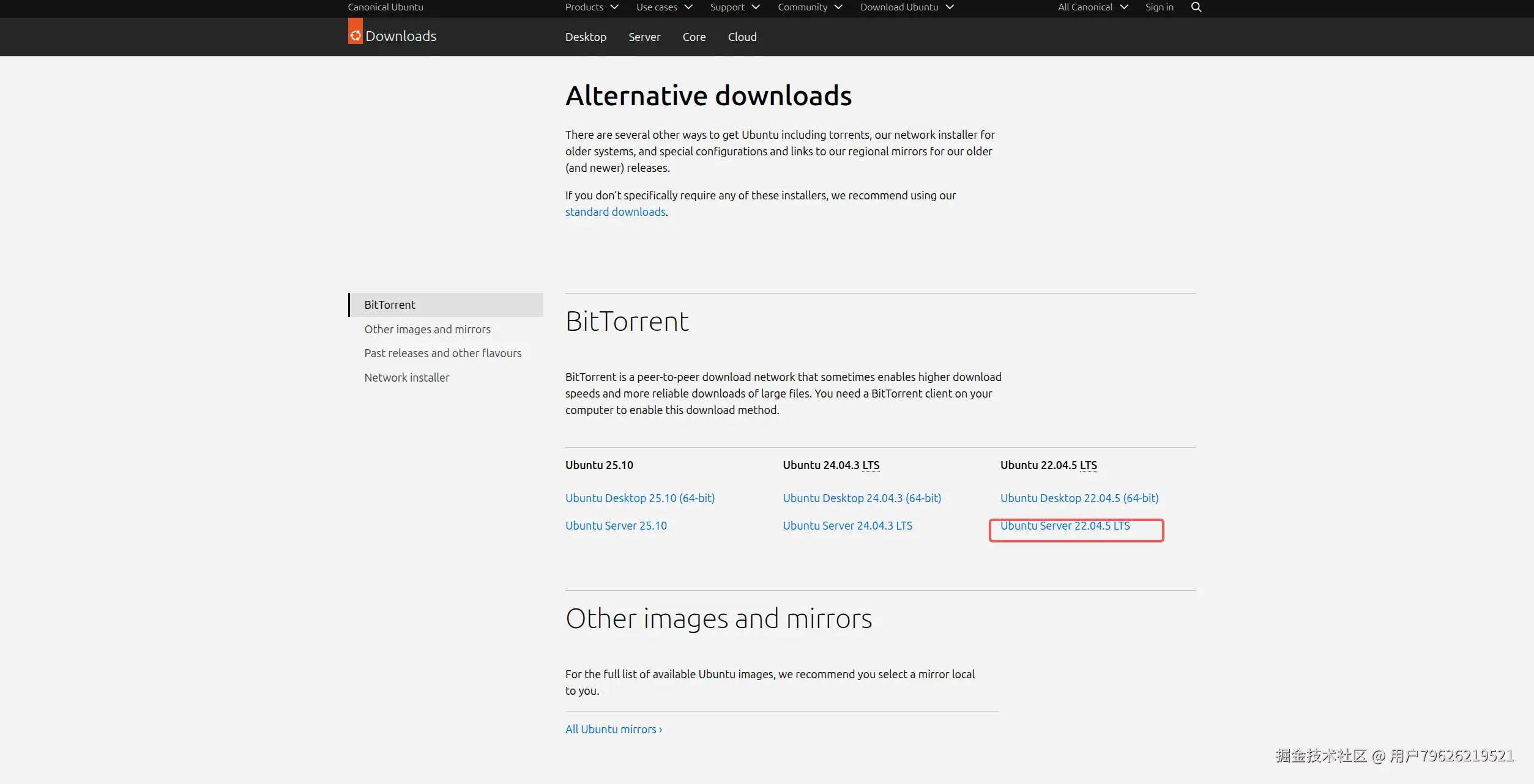Click the search magnifier icon
The image size is (1534, 784).
[x=1196, y=7]
